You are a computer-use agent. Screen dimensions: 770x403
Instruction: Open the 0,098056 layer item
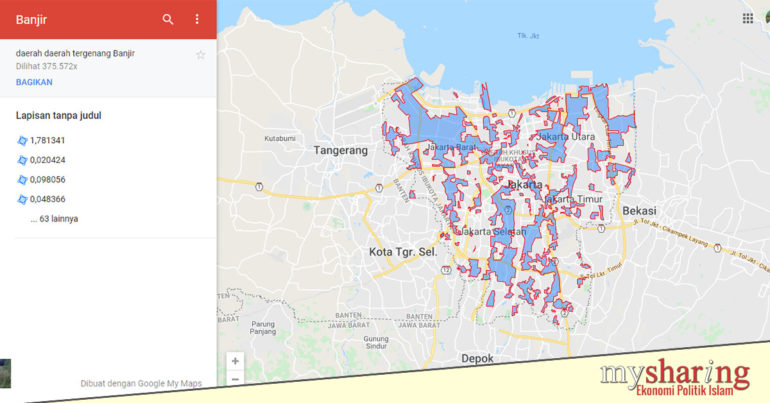[48, 179]
